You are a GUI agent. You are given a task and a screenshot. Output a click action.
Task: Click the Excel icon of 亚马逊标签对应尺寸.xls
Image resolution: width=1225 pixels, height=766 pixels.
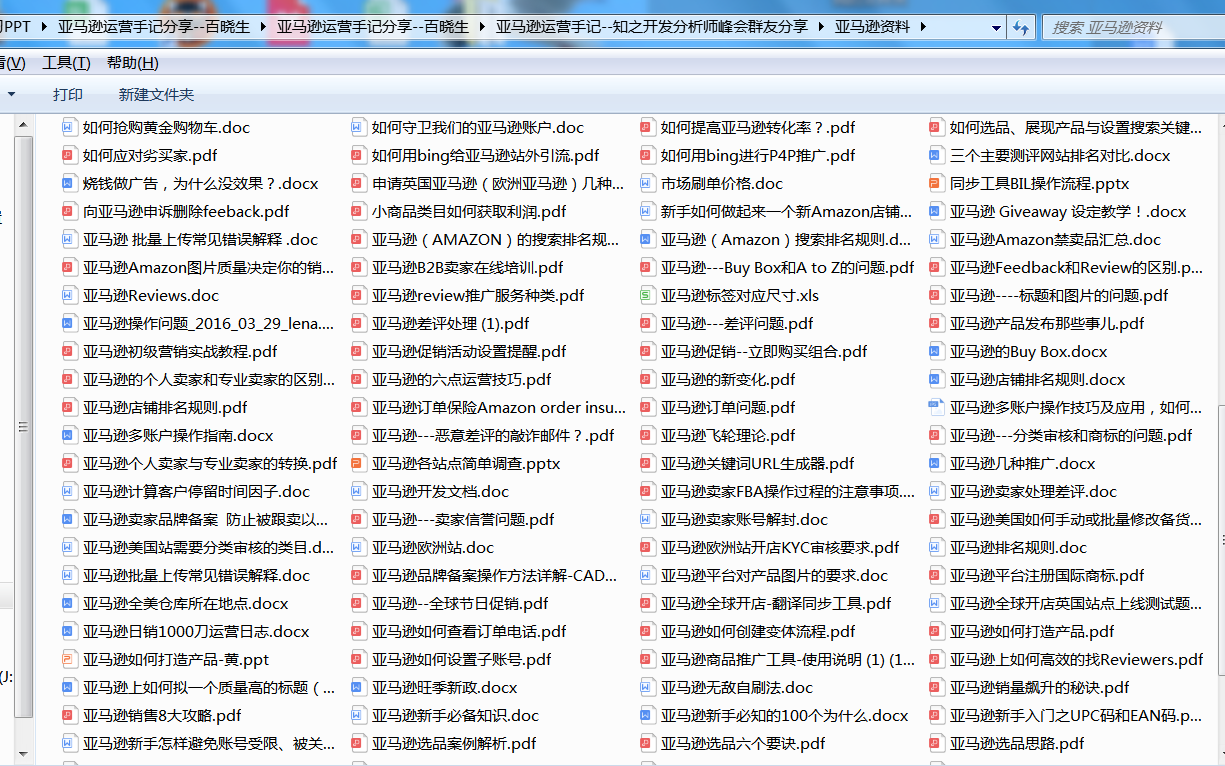(647, 295)
